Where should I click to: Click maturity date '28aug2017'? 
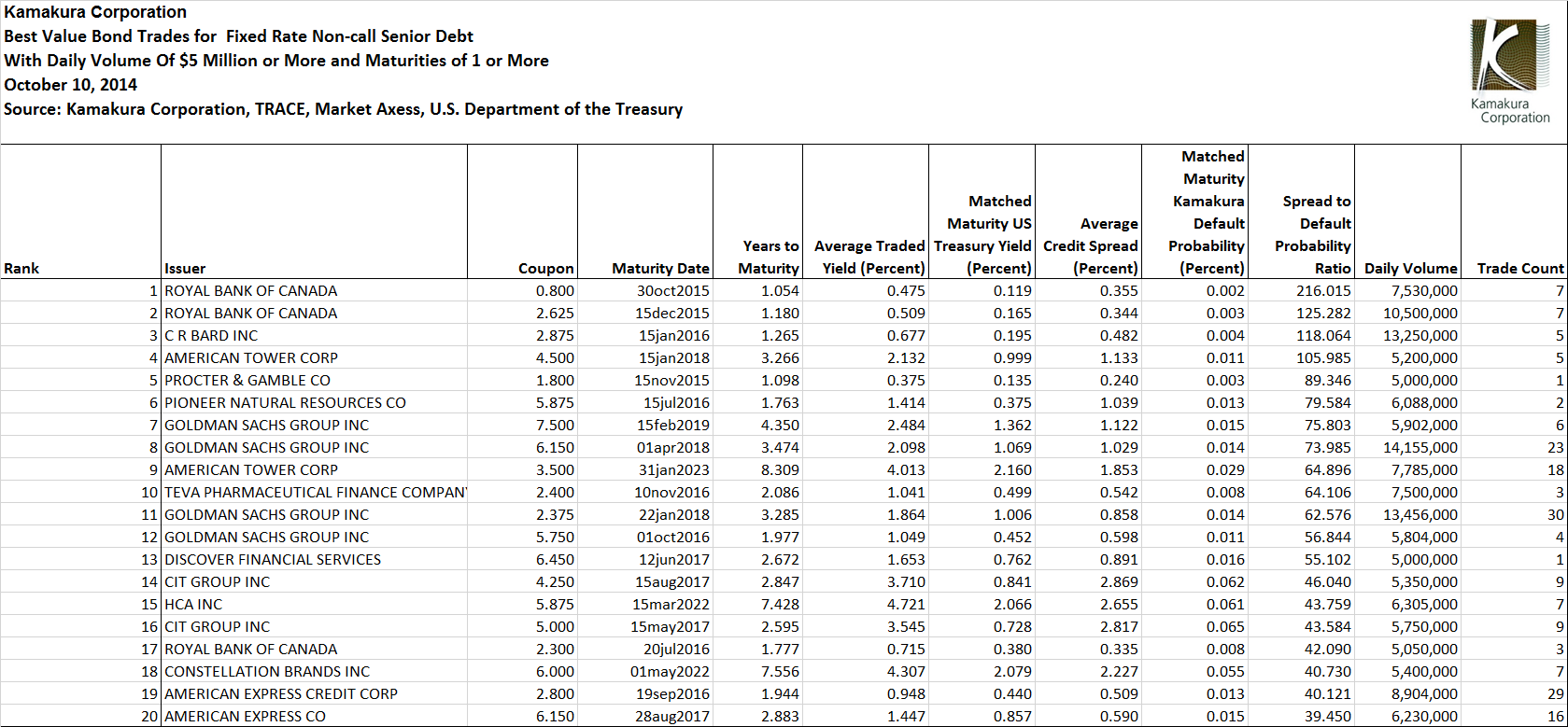(x=672, y=717)
